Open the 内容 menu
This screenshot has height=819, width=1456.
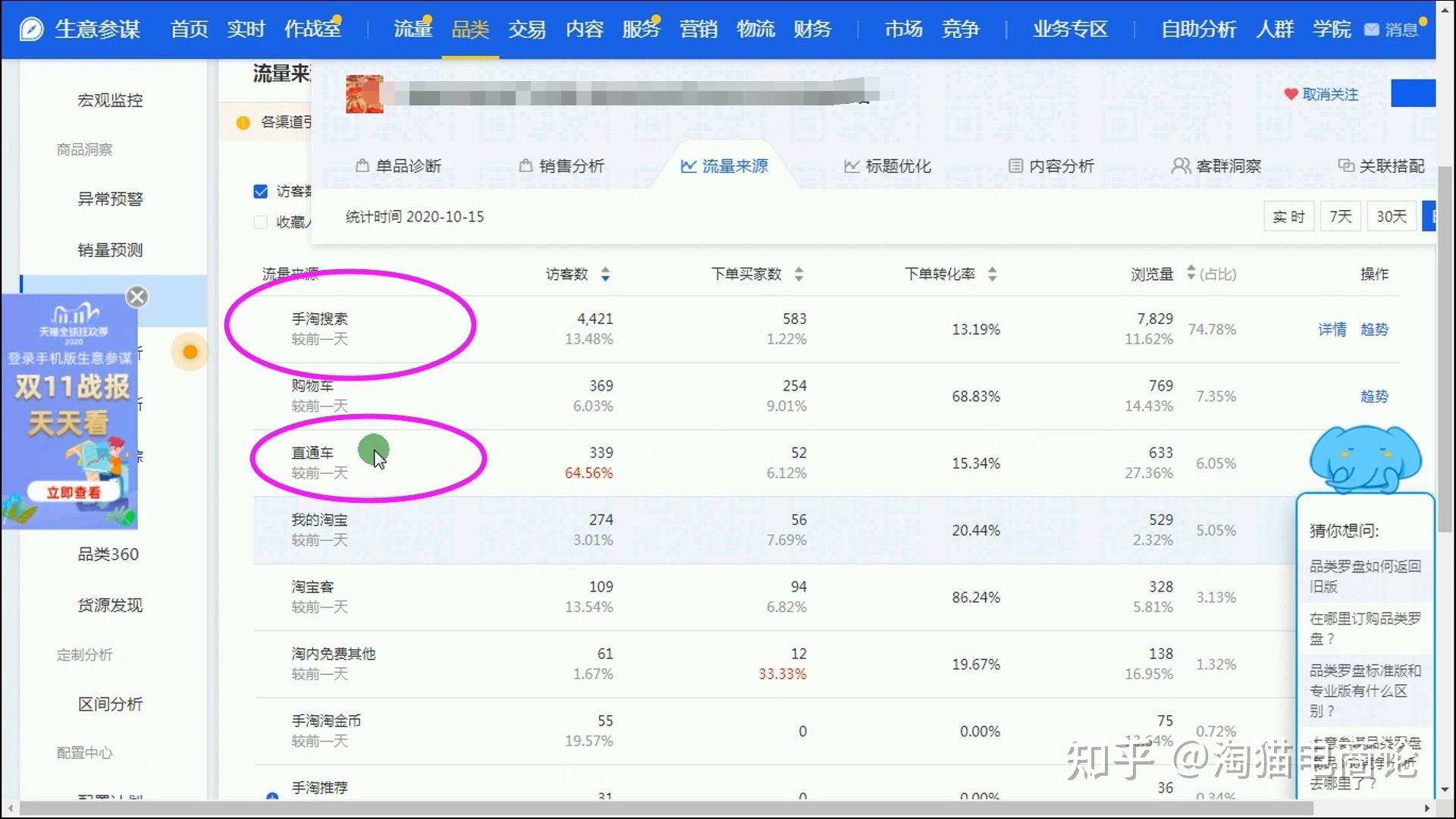point(585,30)
